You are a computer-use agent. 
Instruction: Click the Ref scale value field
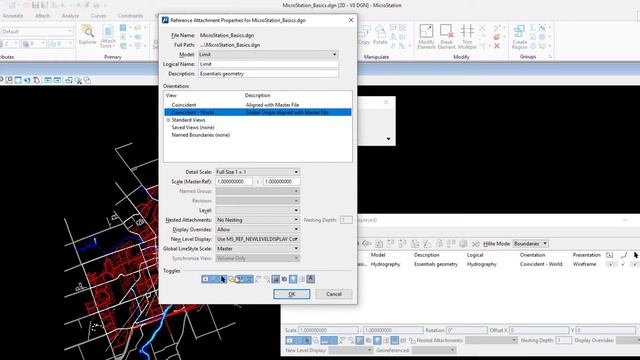282,181
